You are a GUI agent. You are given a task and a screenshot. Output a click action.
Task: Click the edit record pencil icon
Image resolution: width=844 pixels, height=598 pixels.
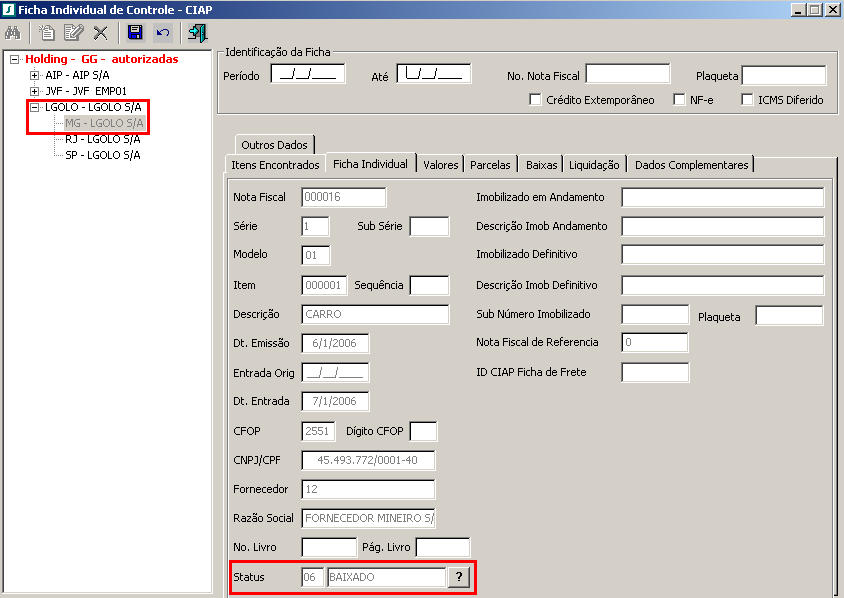(x=73, y=33)
